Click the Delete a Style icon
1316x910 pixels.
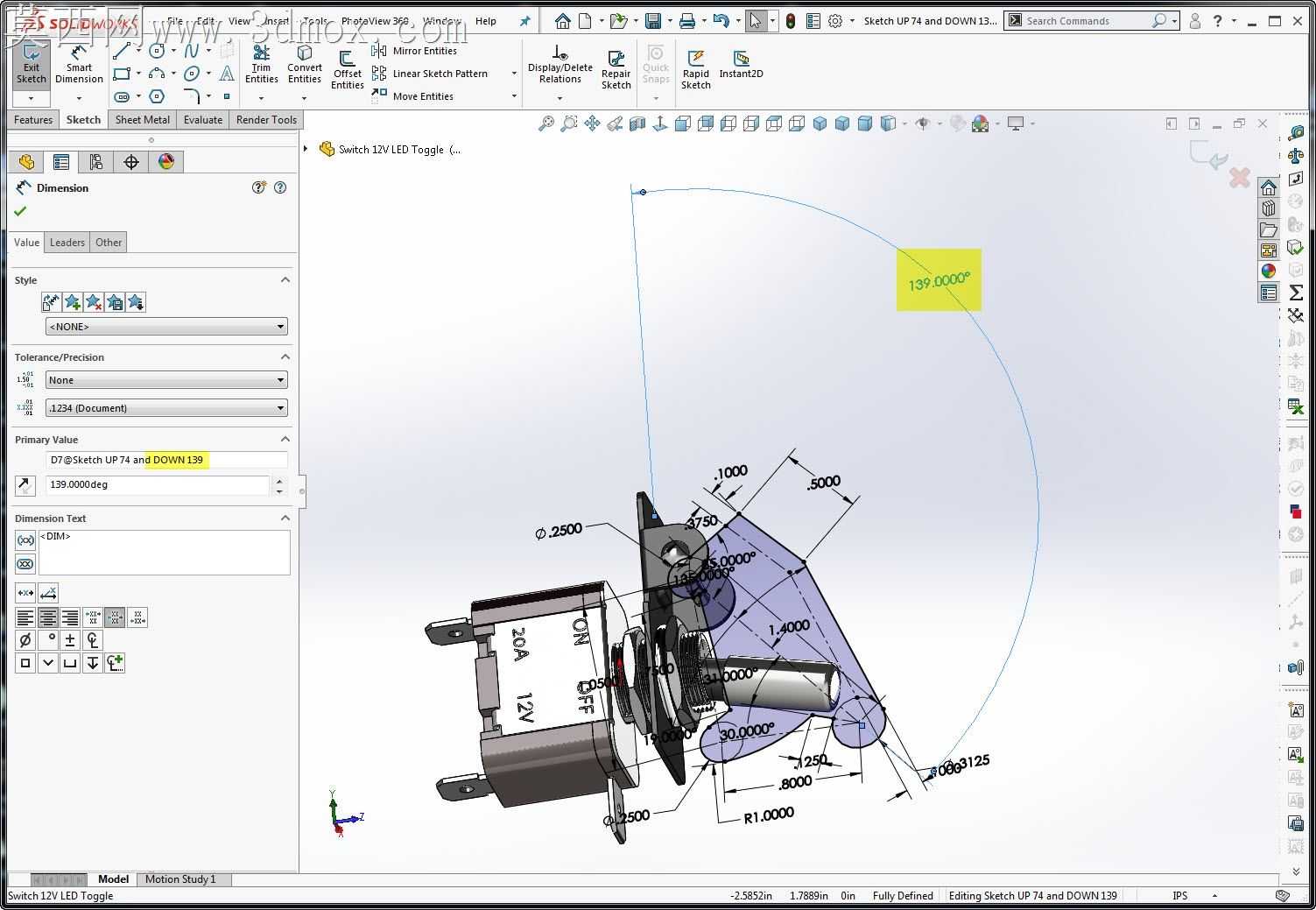click(x=94, y=303)
